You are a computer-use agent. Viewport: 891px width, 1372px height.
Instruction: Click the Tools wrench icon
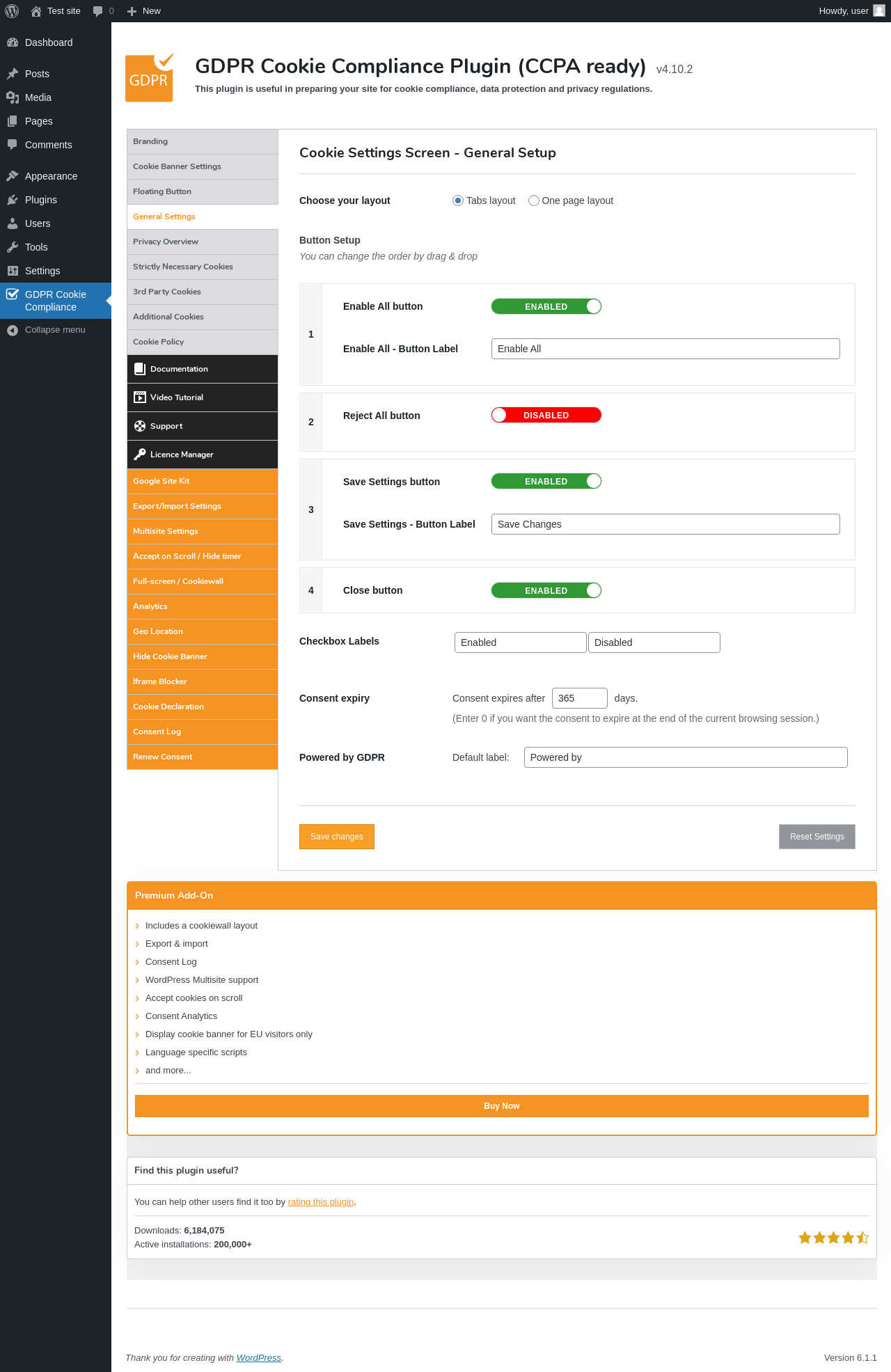(x=13, y=247)
